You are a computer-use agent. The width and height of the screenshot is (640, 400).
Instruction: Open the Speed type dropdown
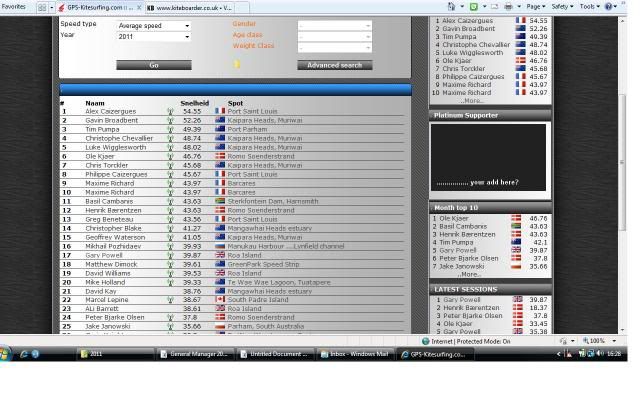coord(153,25)
